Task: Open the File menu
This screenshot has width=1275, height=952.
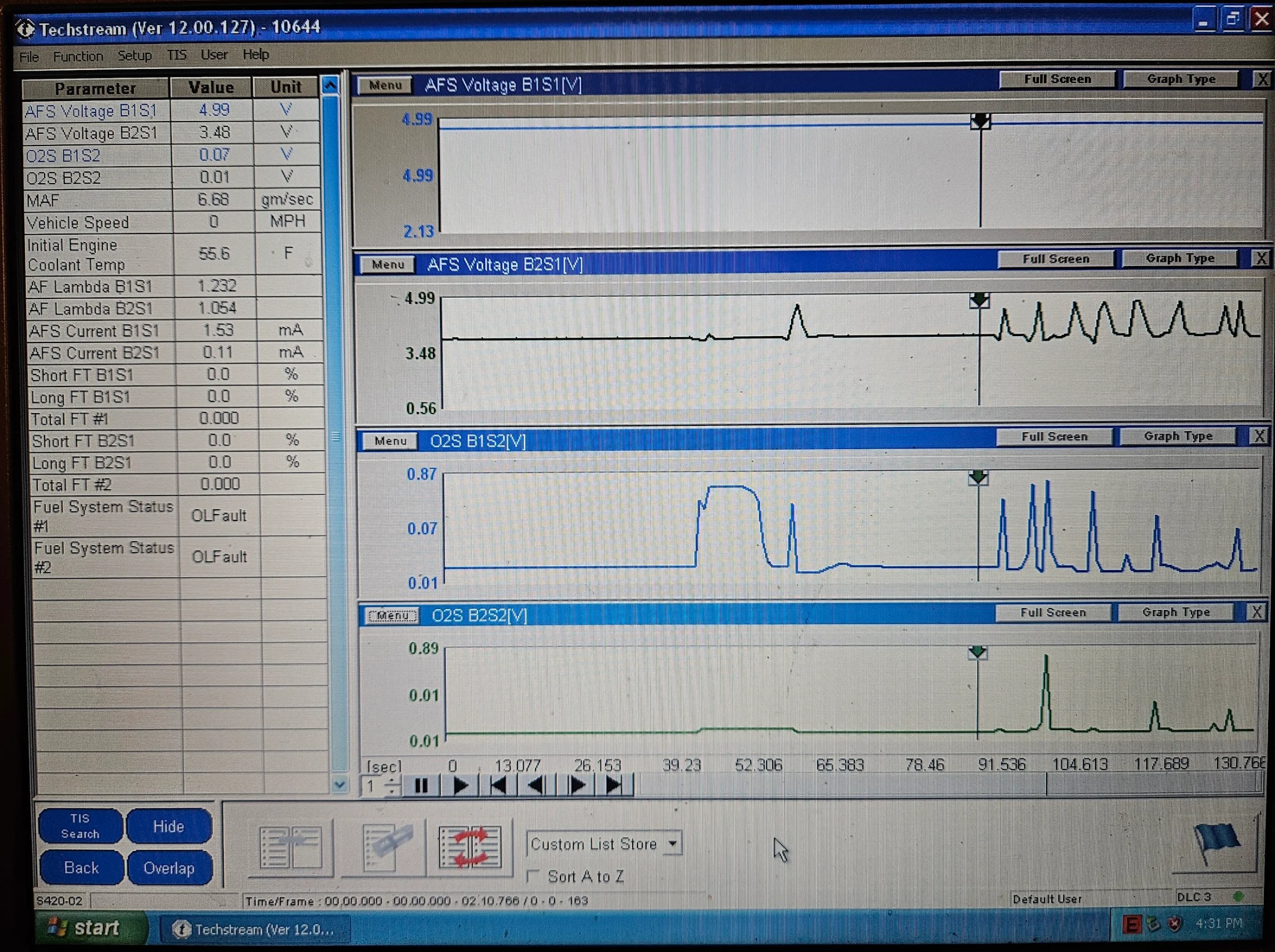Action: click(29, 57)
